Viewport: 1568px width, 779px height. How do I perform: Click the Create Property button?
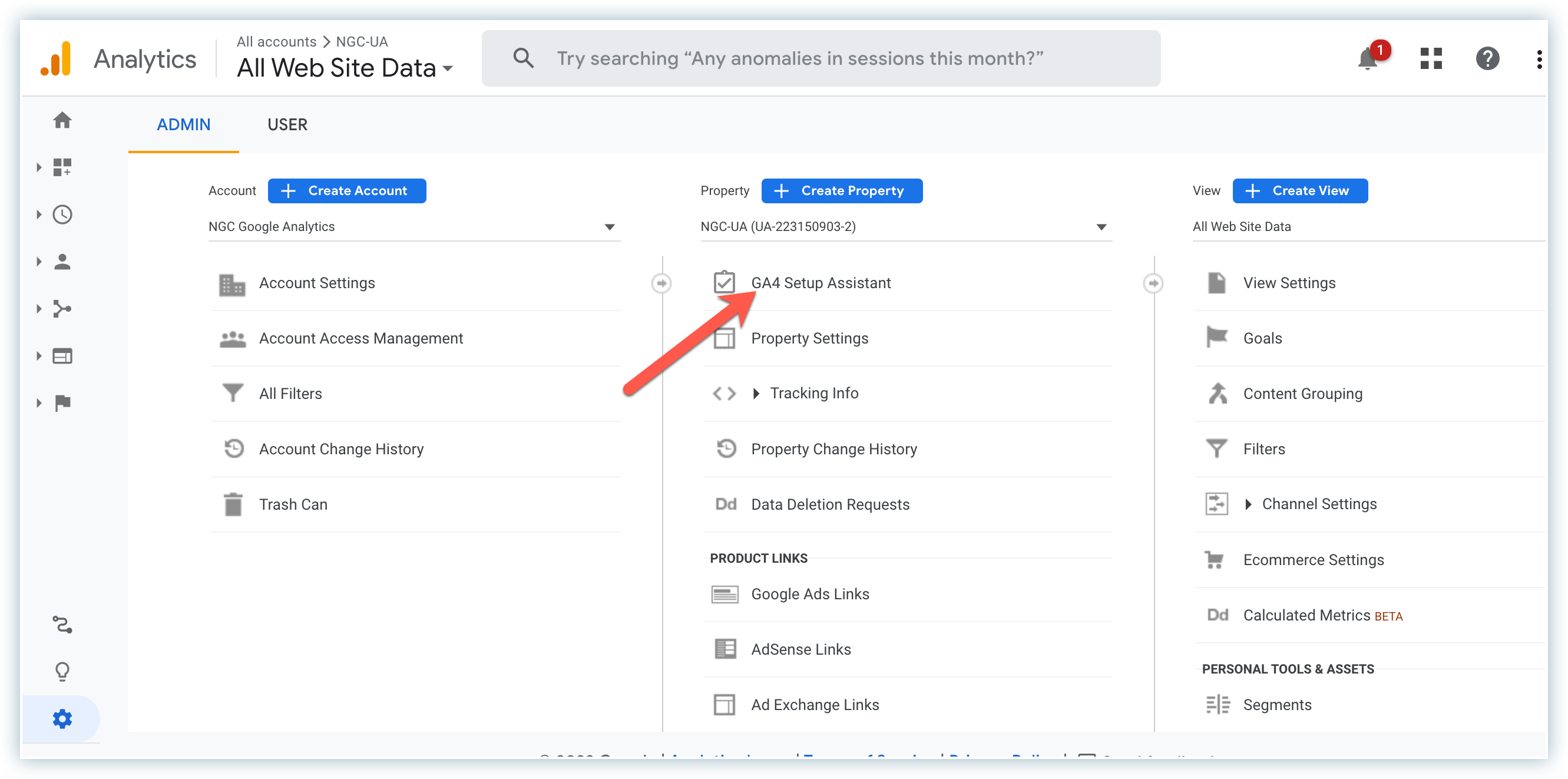pos(841,191)
